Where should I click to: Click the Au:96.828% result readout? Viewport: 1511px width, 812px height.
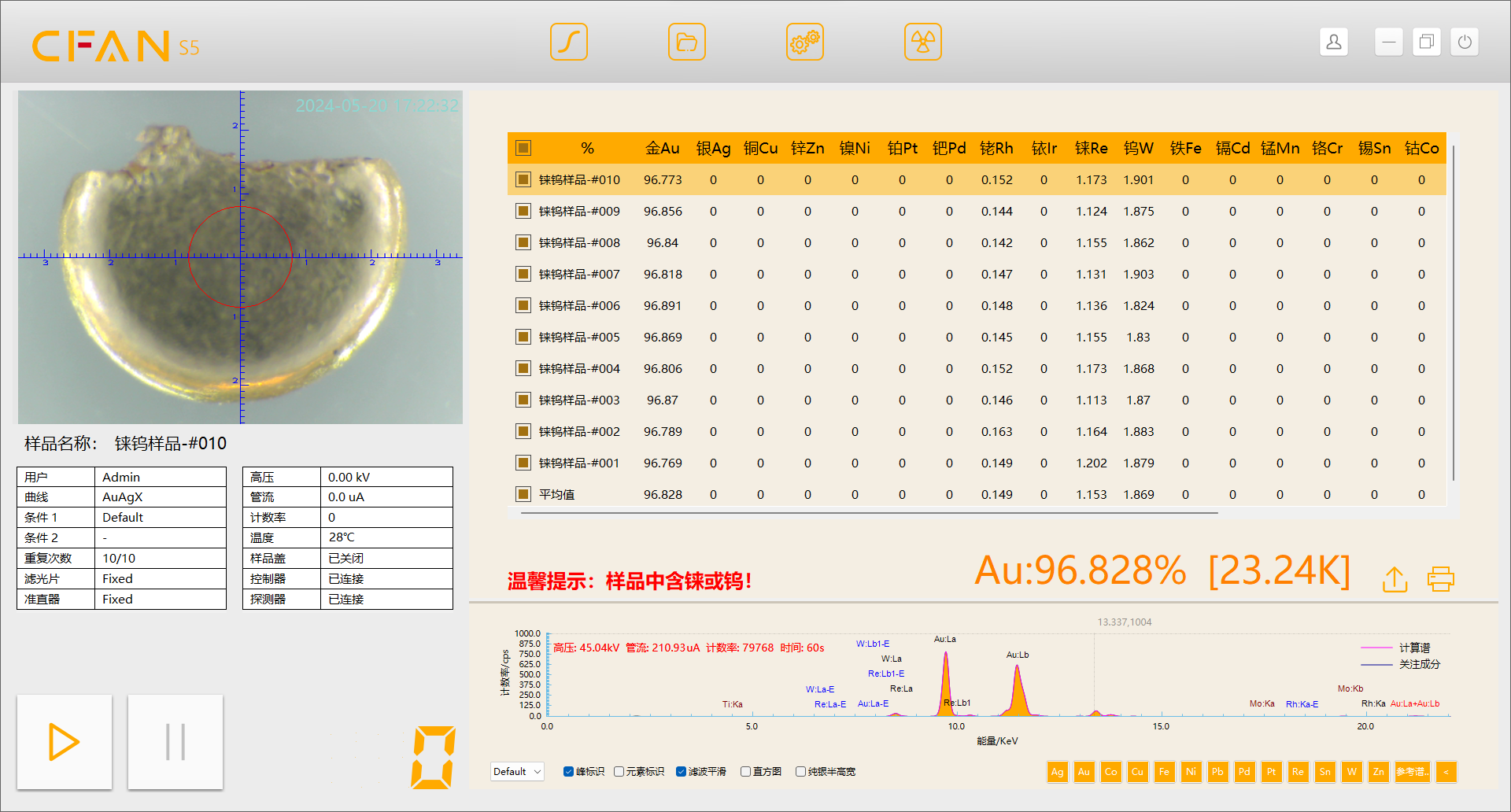tap(1080, 570)
